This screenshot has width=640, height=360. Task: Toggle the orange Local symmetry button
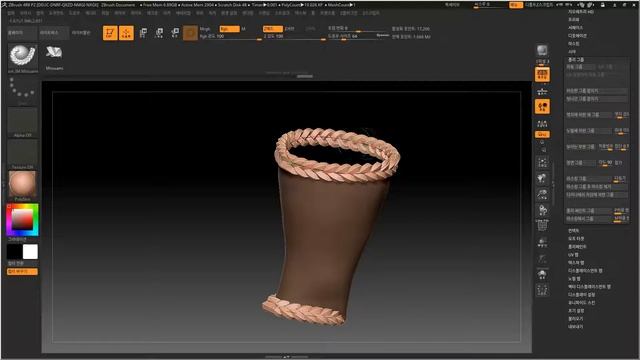(542, 107)
